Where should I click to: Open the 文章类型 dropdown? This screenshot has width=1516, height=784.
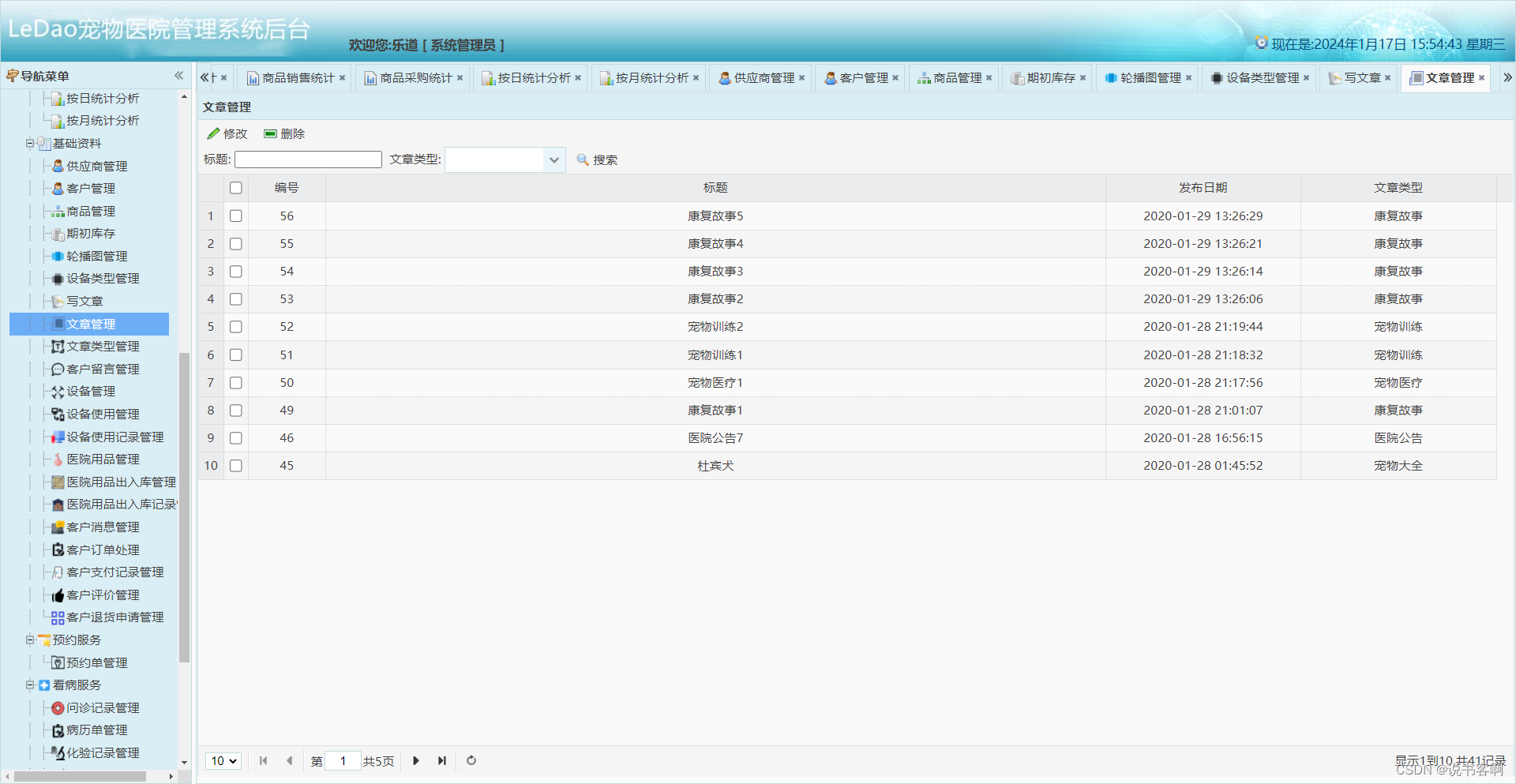pos(554,160)
